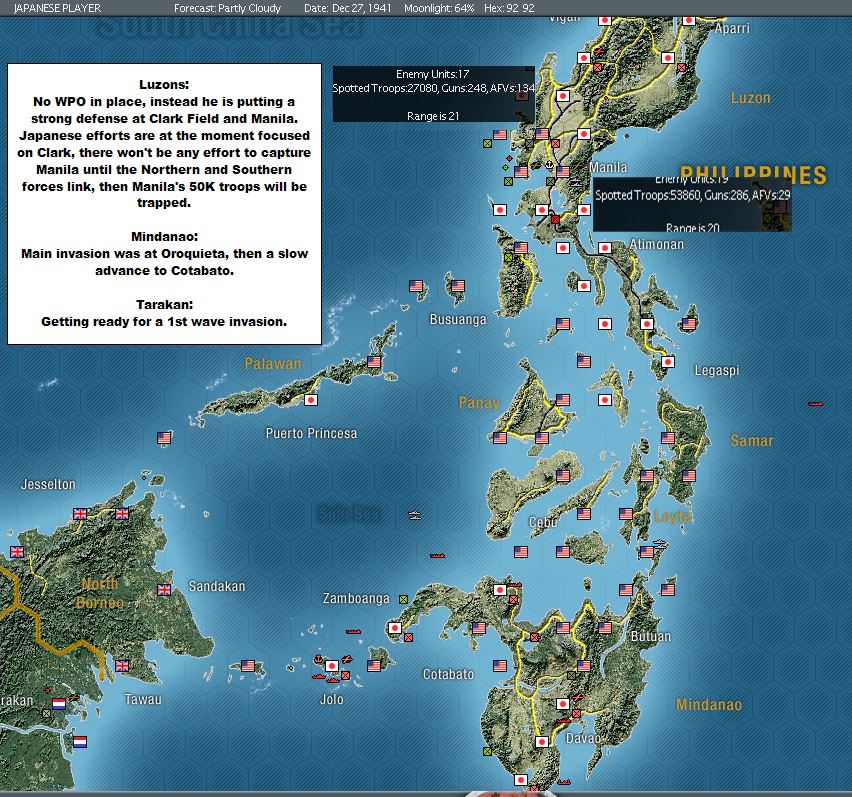
Task: Click the Japanese flag base at Legaspi
Action: [x=668, y=362]
